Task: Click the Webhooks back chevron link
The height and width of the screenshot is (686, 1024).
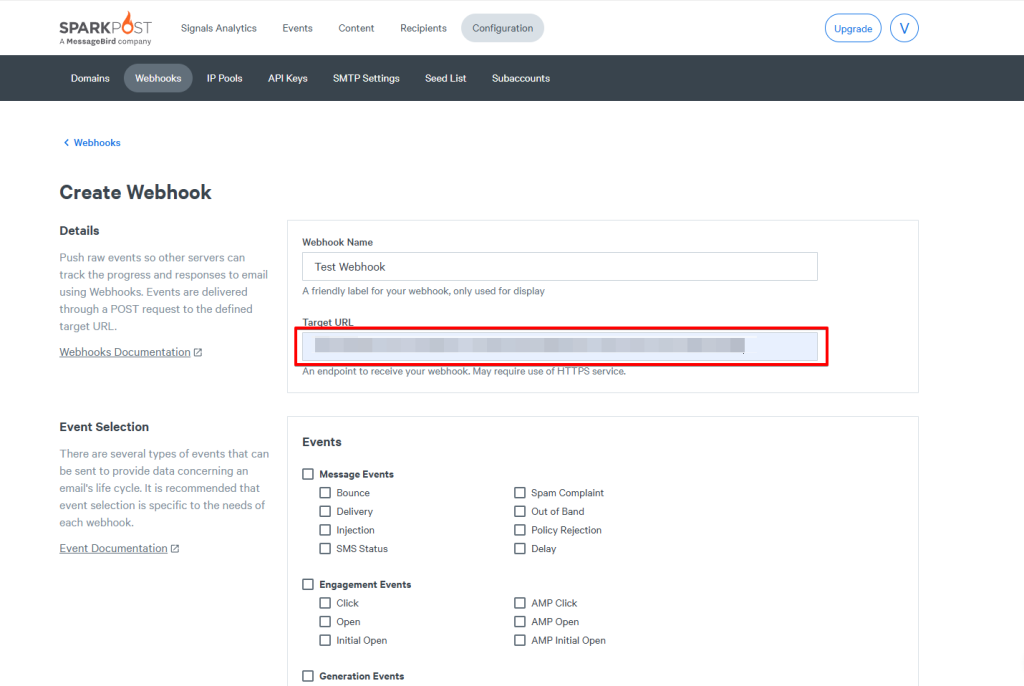Action: 91,143
